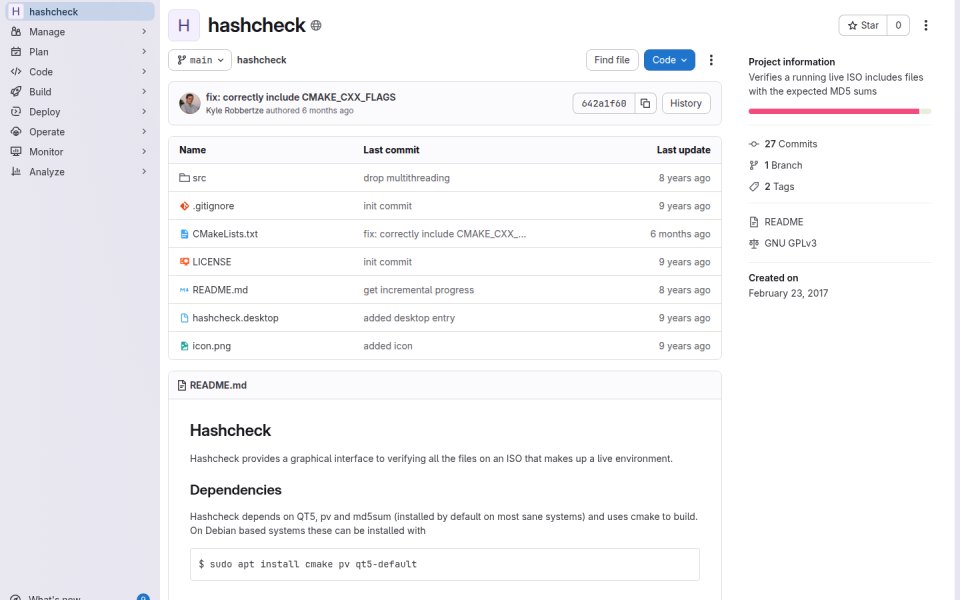Click Kyle Robbertze's avatar
960x600 pixels.
point(190,103)
